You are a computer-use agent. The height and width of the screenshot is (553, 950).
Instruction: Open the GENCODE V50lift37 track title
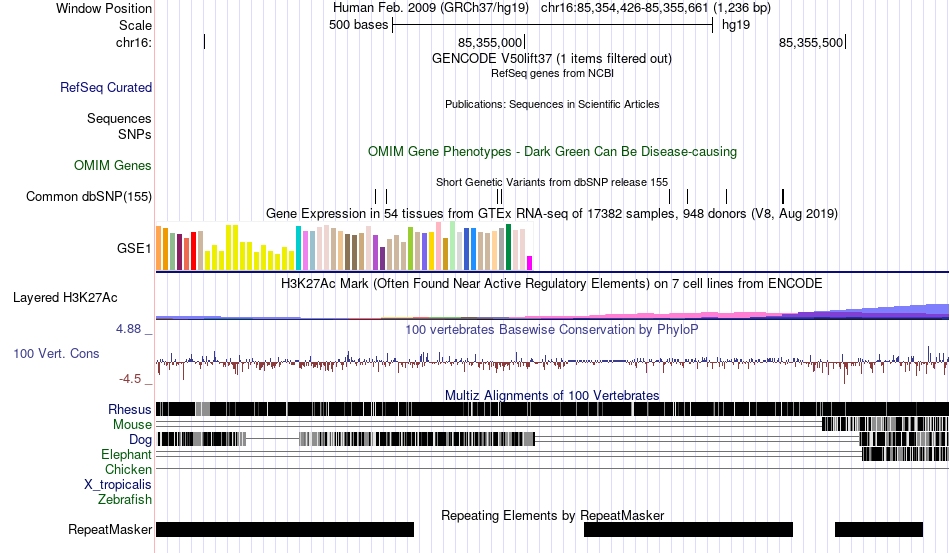(x=551, y=58)
